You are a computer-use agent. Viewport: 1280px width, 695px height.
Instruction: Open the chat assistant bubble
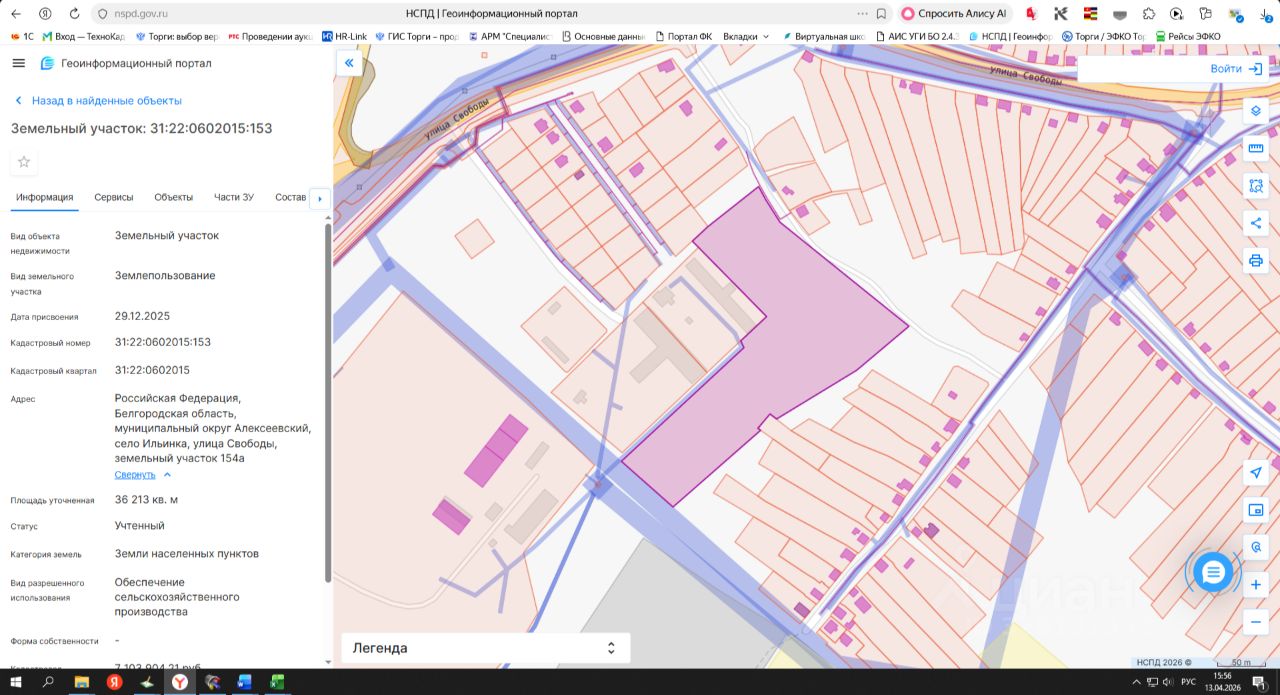pos(1213,572)
